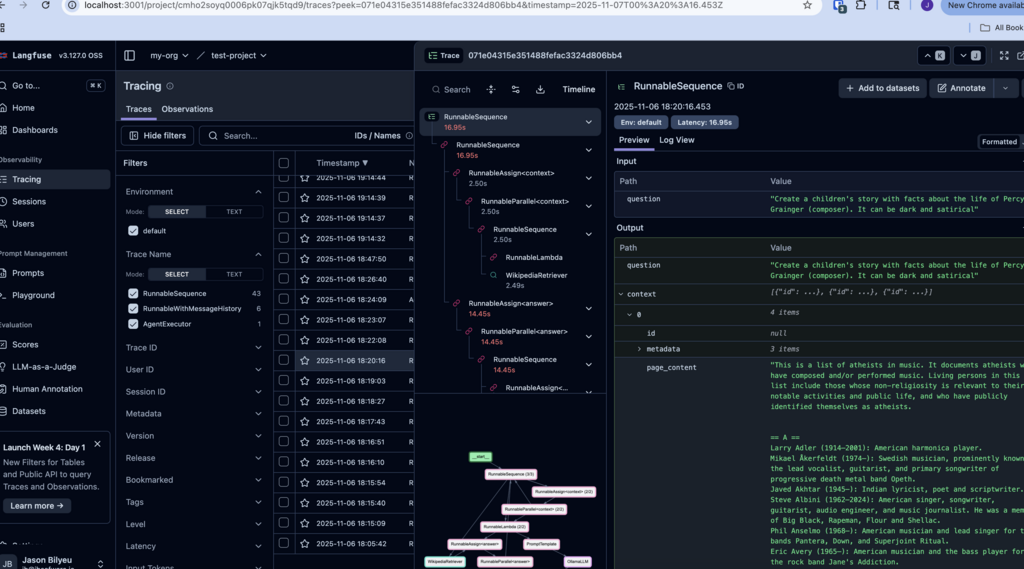Open the my-org organization dropdown
Screen dimensions: 1024x569
[168, 56]
